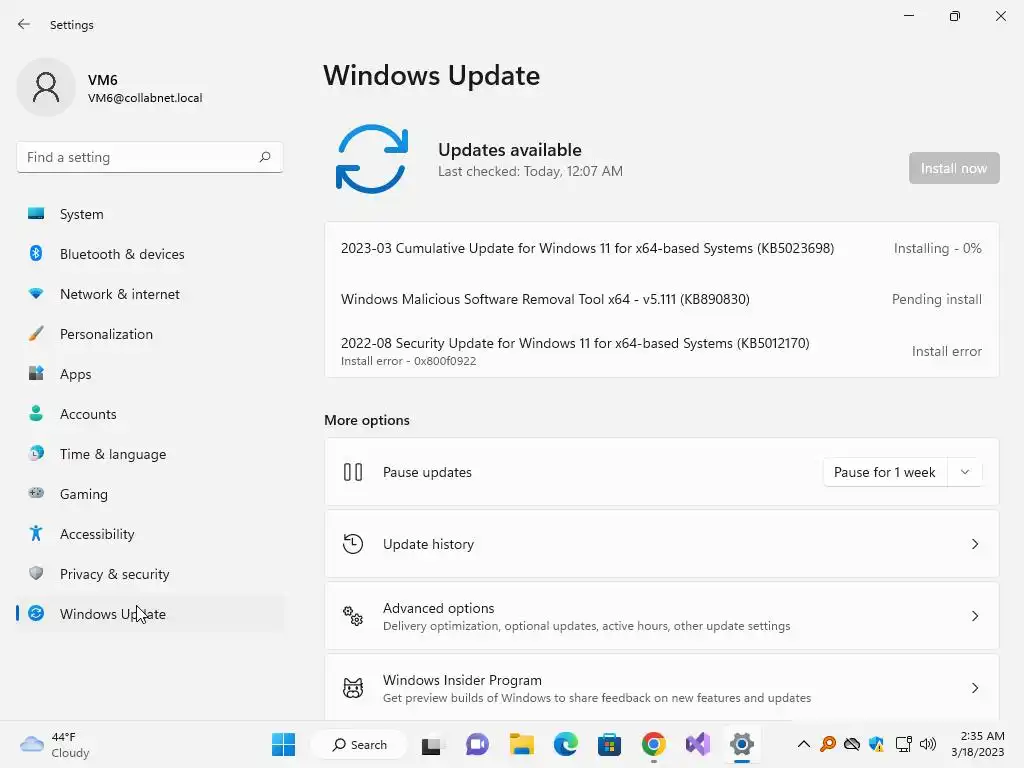This screenshot has height=768, width=1024.
Task: Open the weather widget showing 44°F Cloudy
Action: pyautogui.click(x=55, y=744)
